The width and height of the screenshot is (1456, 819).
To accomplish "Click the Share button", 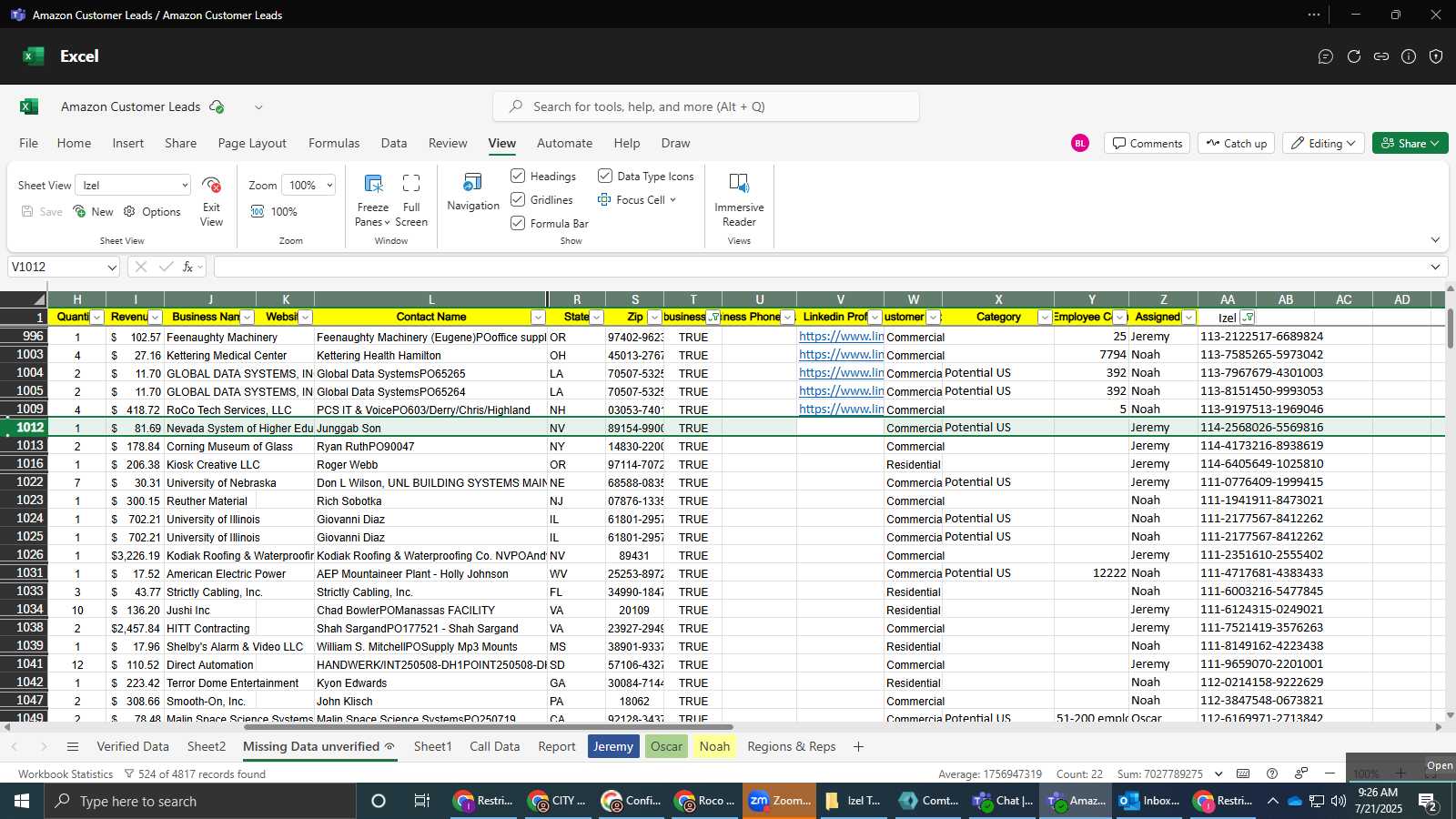I will click(1410, 143).
